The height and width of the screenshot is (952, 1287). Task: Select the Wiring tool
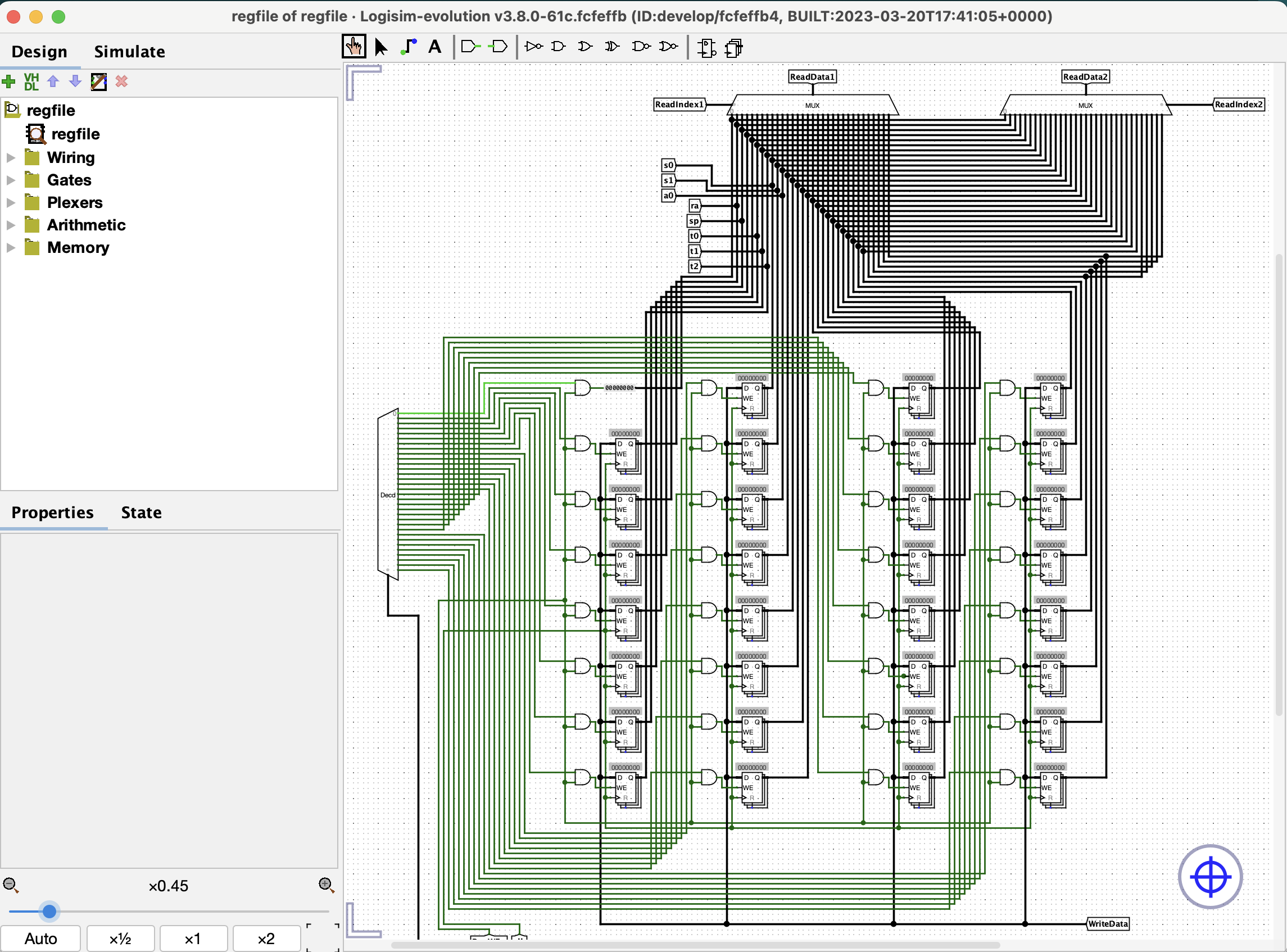(408, 46)
